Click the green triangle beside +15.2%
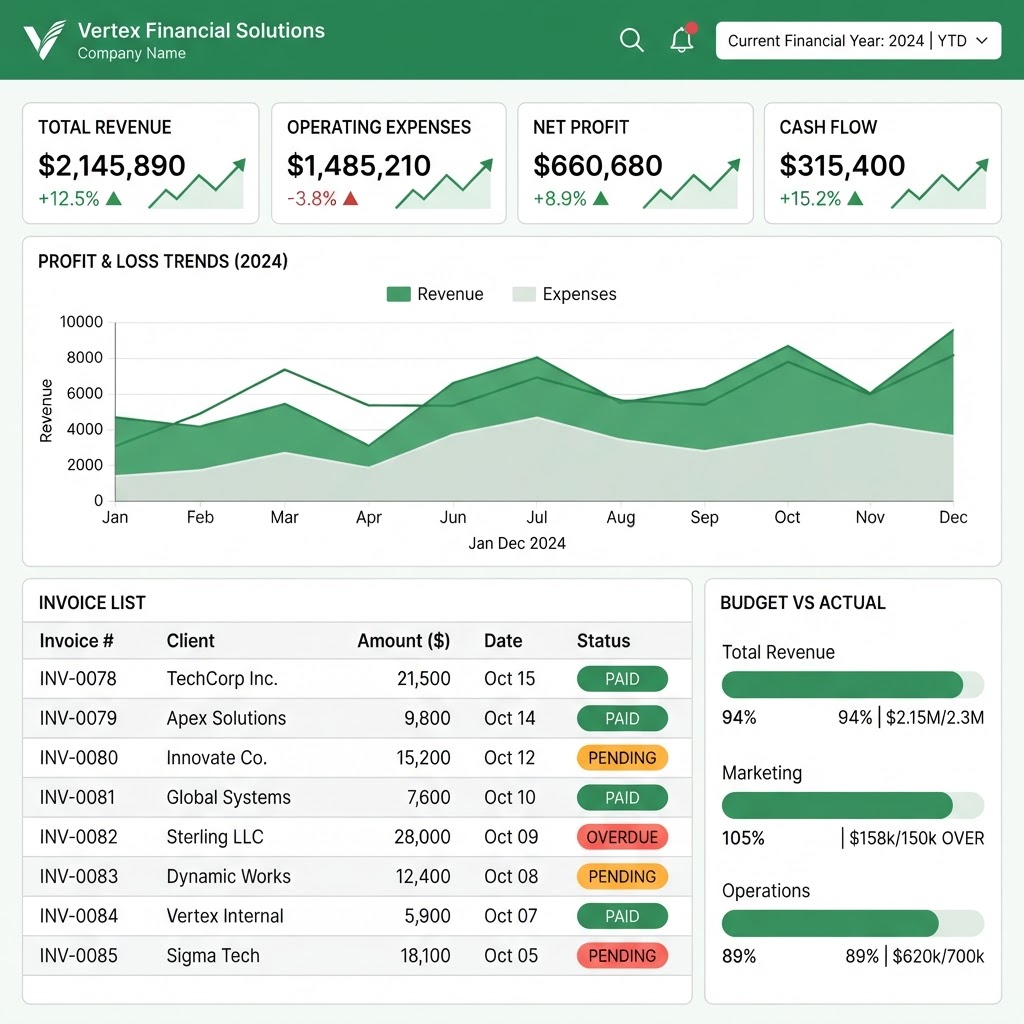The width and height of the screenshot is (1024, 1024). point(855,198)
